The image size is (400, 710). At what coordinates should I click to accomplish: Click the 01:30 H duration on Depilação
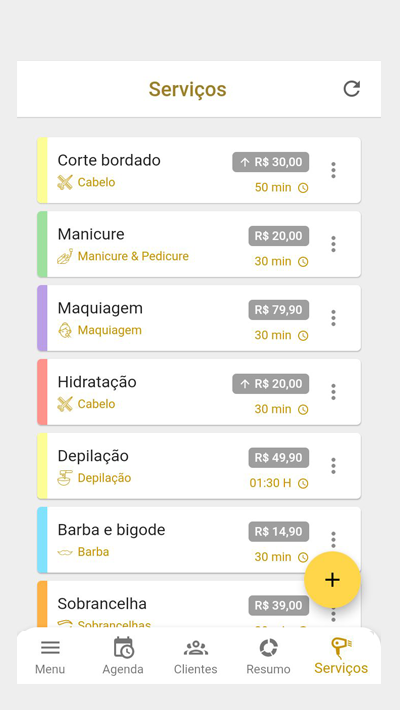click(270, 483)
